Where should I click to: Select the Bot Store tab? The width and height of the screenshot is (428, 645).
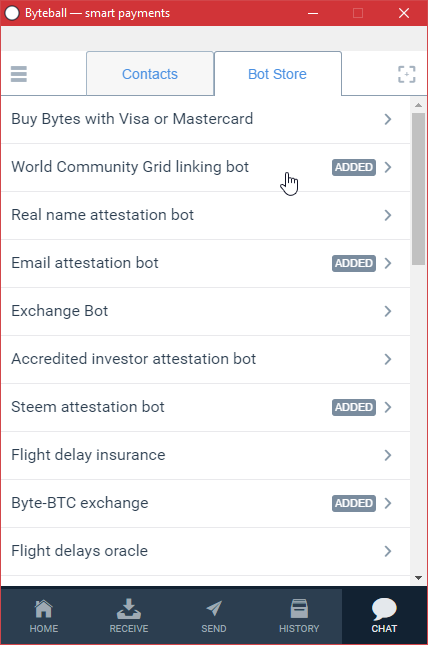click(x=277, y=74)
